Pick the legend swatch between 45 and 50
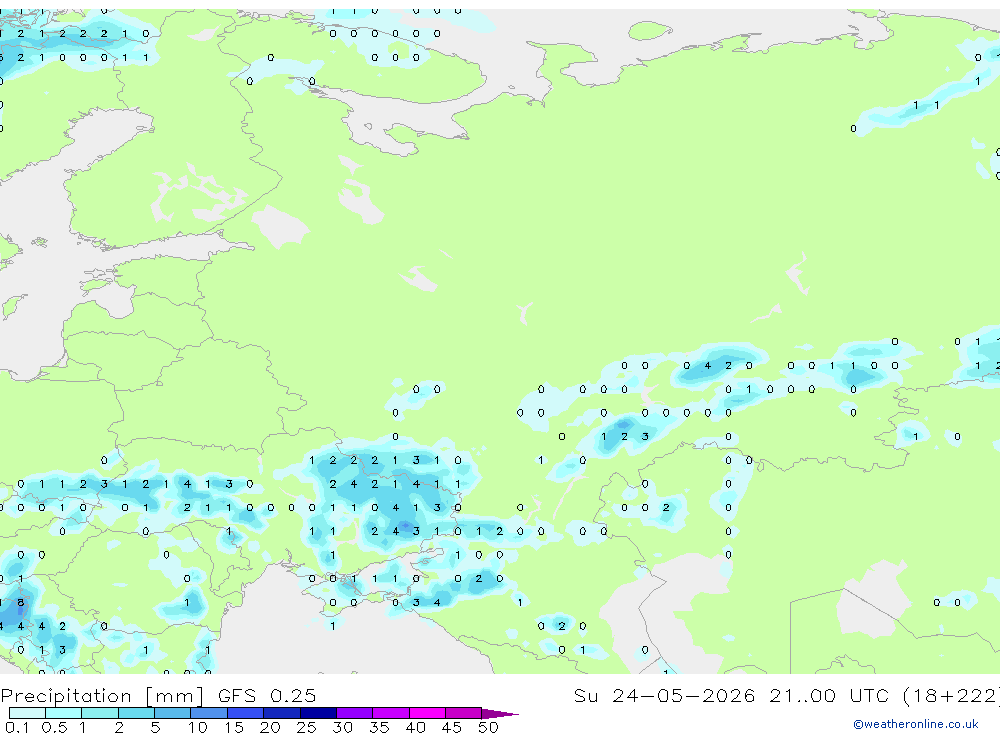Image resolution: width=1000 pixels, height=733 pixels. pos(463,713)
